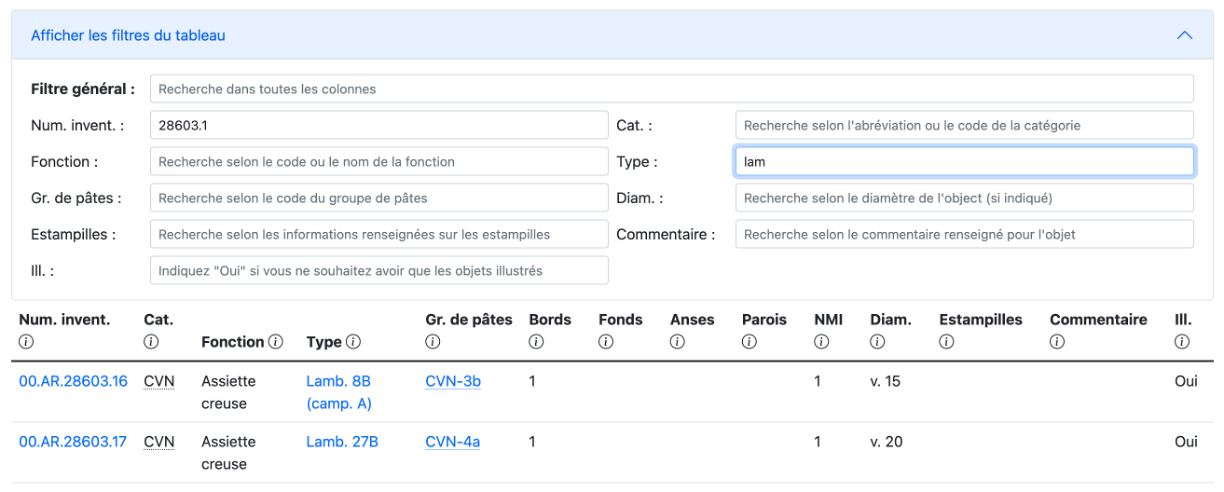The image size is (1224, 492).
Task: Open paste group CVN-3b link
Action: [x=453, y=381]
